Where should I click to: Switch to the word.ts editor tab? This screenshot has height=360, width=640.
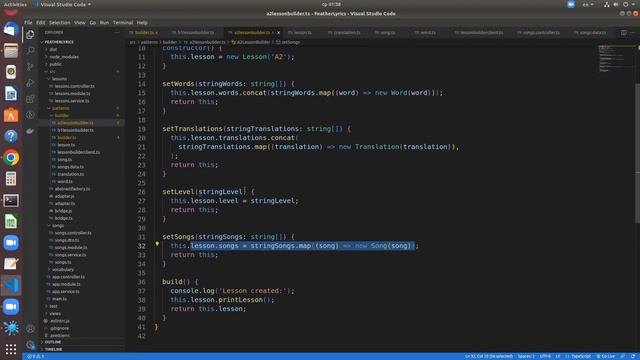427,33
